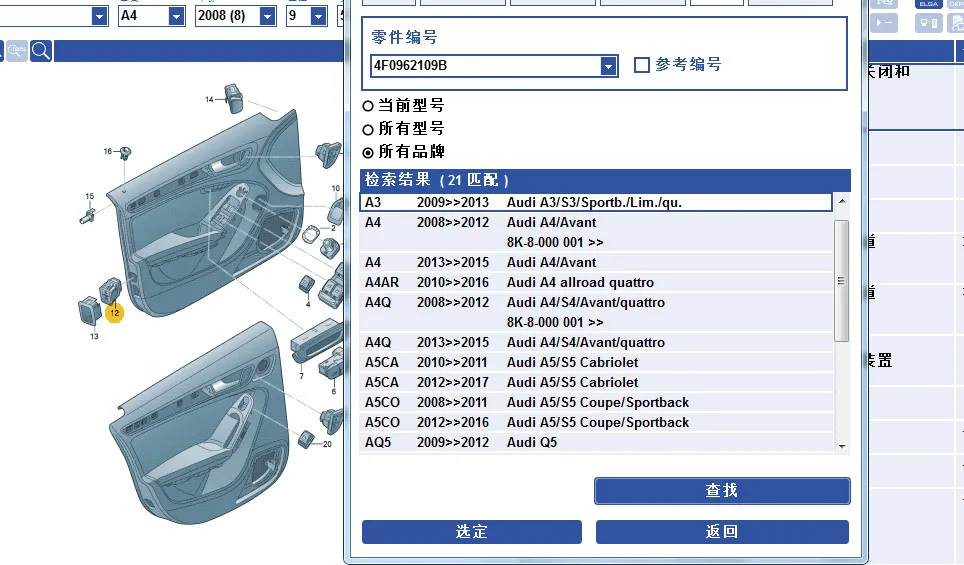This screenshot has width=964, height=565.
Task: Select the A4 2008>>2012 Audi A4/Avant row
Action: point(596,232)
